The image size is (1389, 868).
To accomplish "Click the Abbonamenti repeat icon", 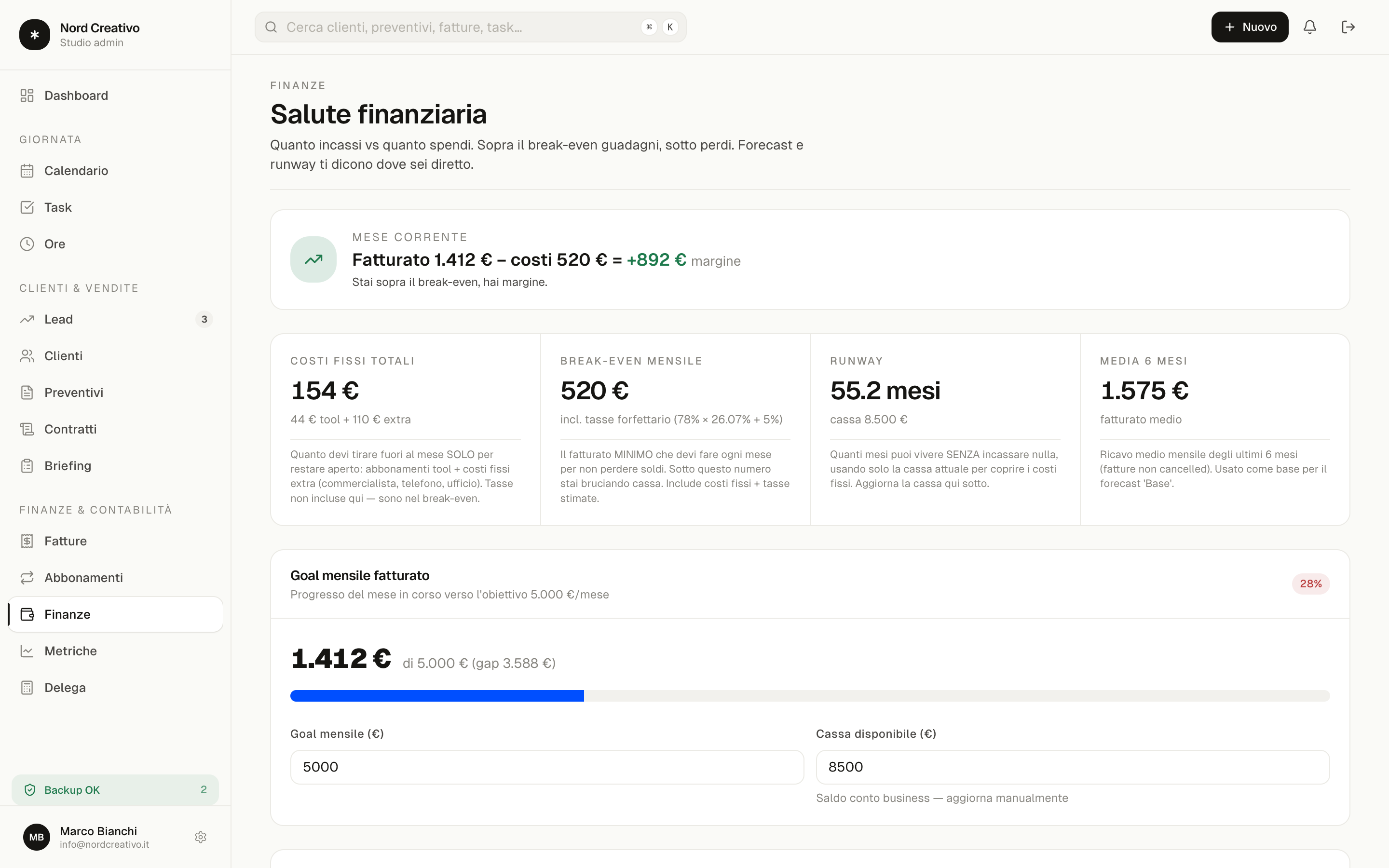I will point(27,578).
